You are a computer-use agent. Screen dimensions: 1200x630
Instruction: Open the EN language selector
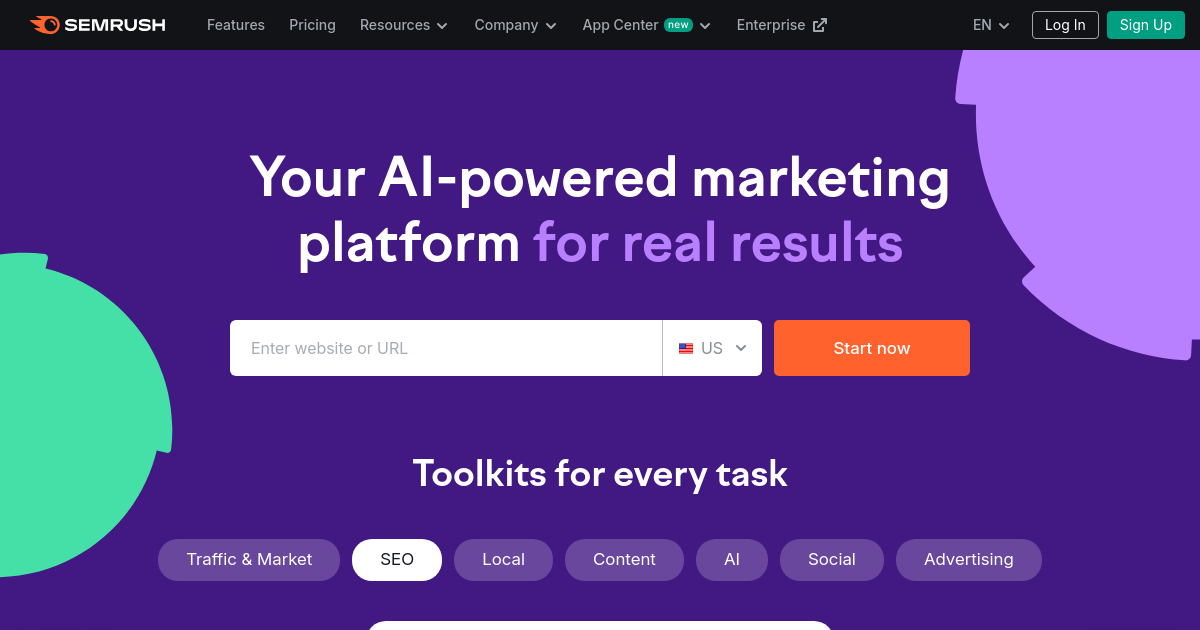(991, 25)
